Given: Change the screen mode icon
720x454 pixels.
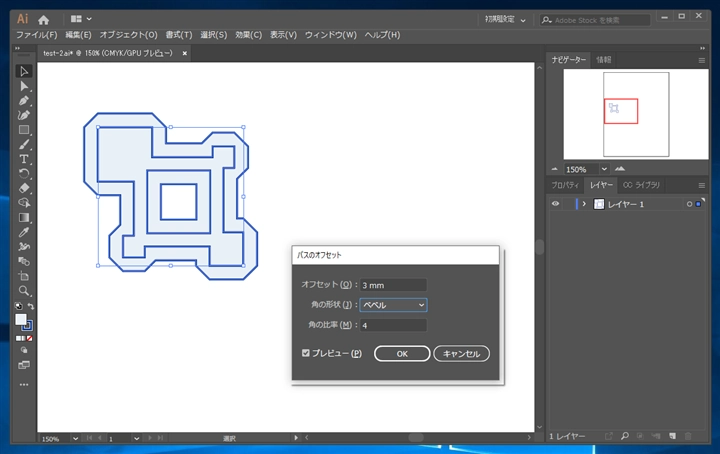Looking at the screenshot, I should point(24,365).
